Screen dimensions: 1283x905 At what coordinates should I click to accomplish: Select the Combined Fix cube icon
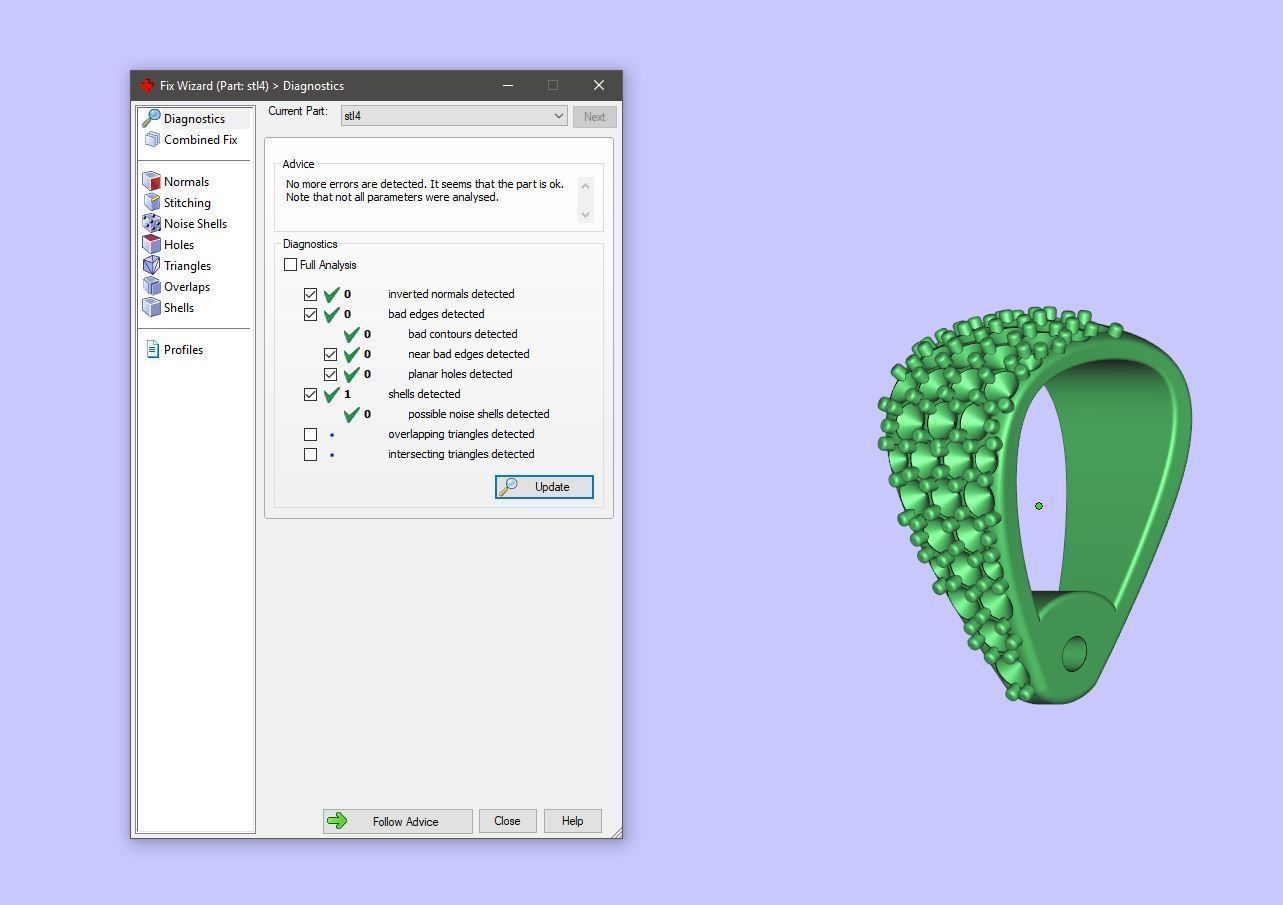pyautogui.click(x=152, y=140)
